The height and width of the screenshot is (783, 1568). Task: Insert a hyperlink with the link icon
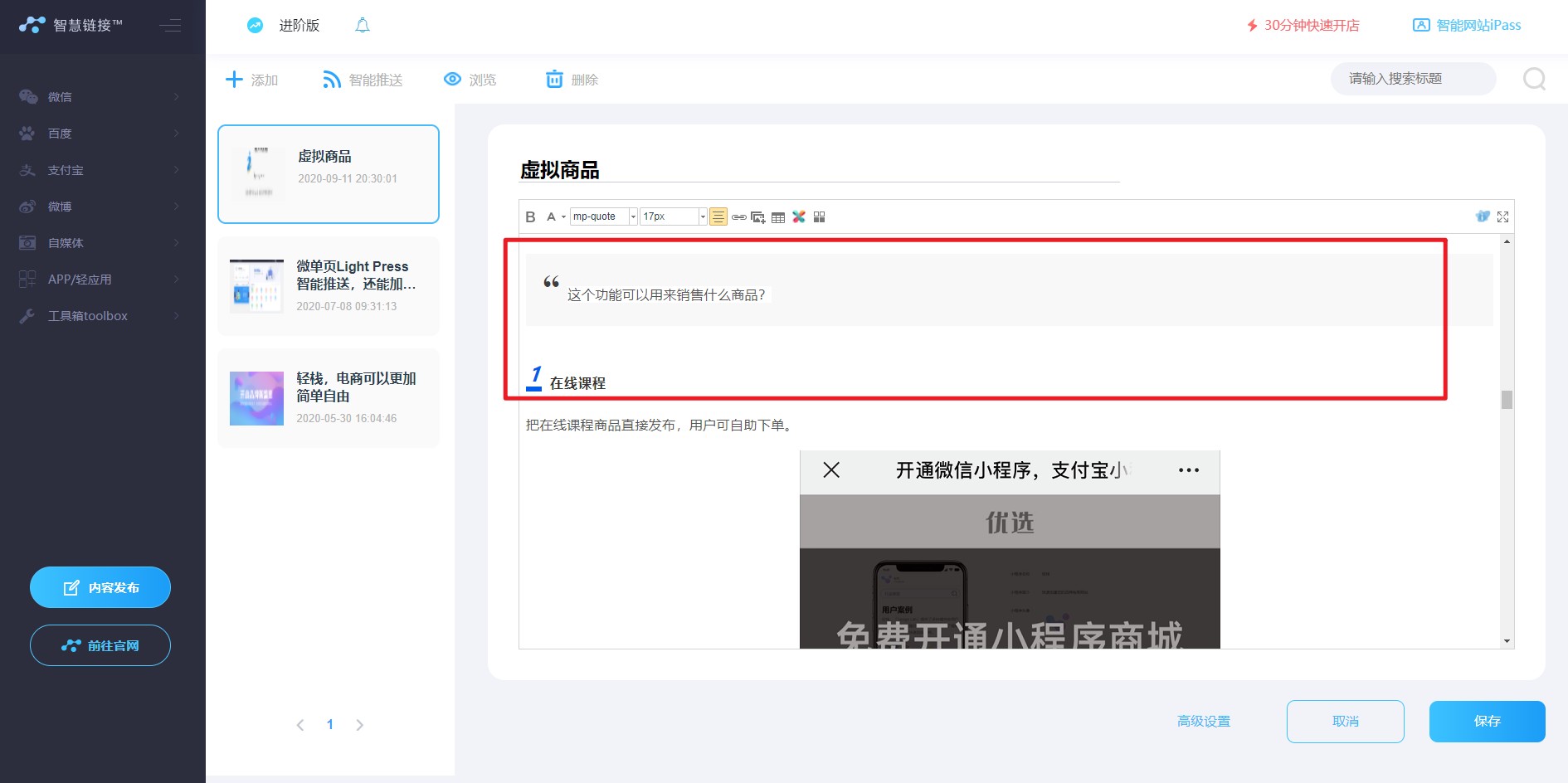(738, 217)
